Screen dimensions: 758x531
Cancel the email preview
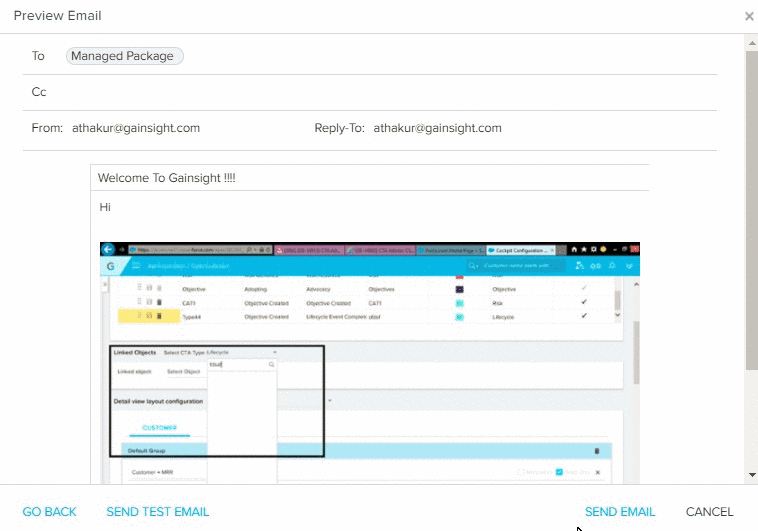click(709, 512)
